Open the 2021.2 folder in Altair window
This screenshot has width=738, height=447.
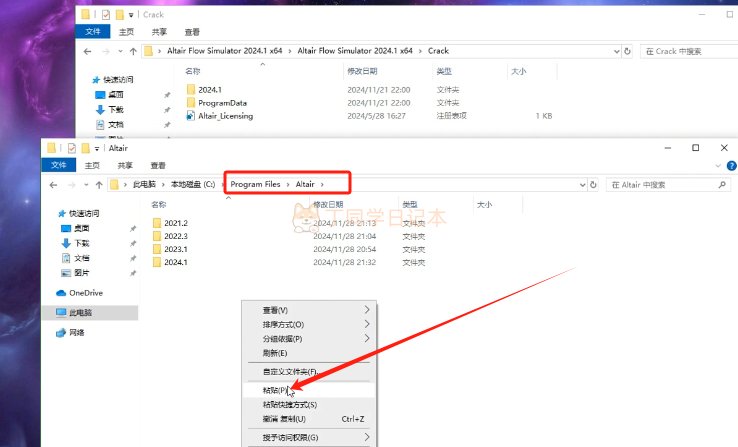[170, 223]
